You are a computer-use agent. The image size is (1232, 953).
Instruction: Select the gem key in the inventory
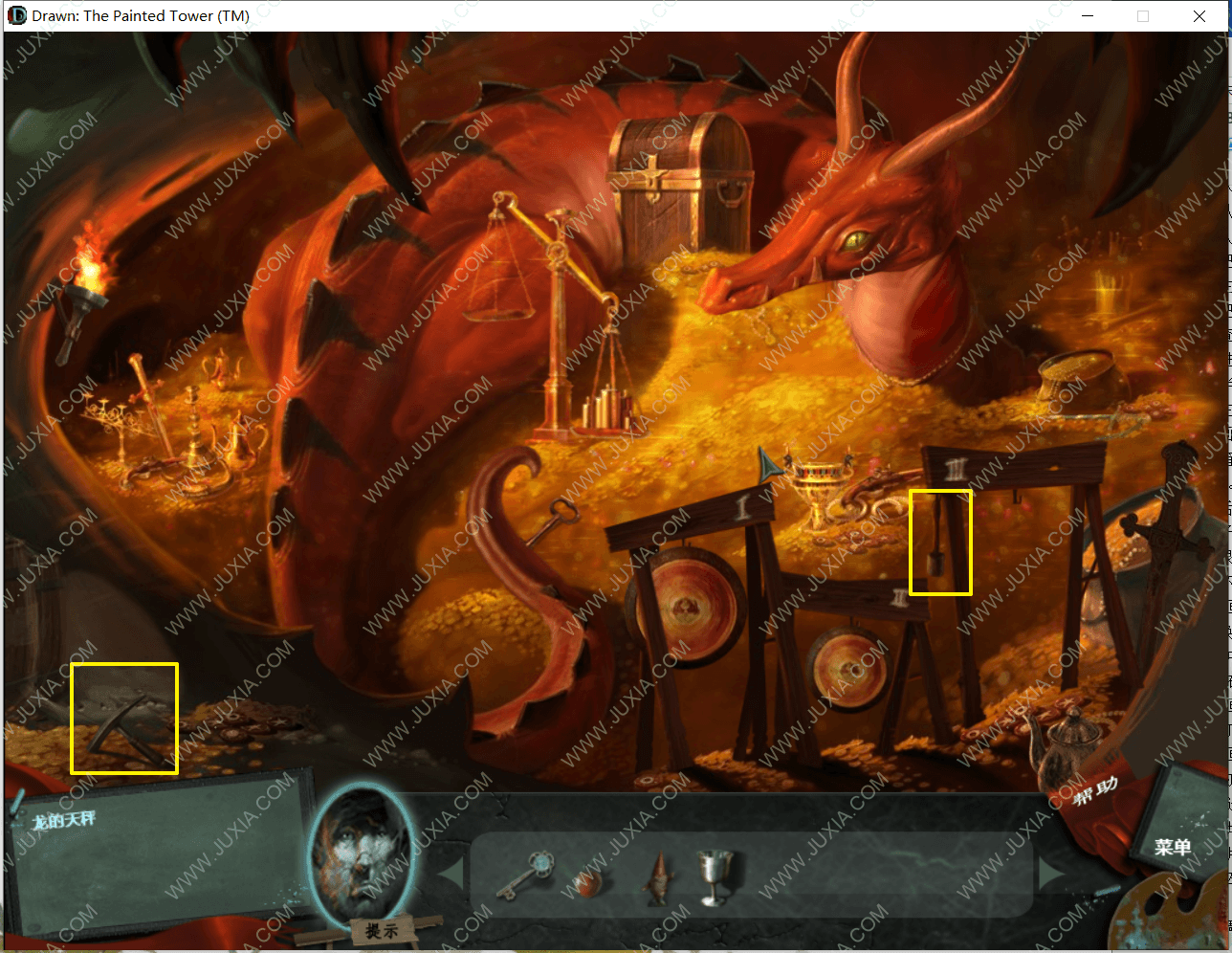click(x=524, y=875)
